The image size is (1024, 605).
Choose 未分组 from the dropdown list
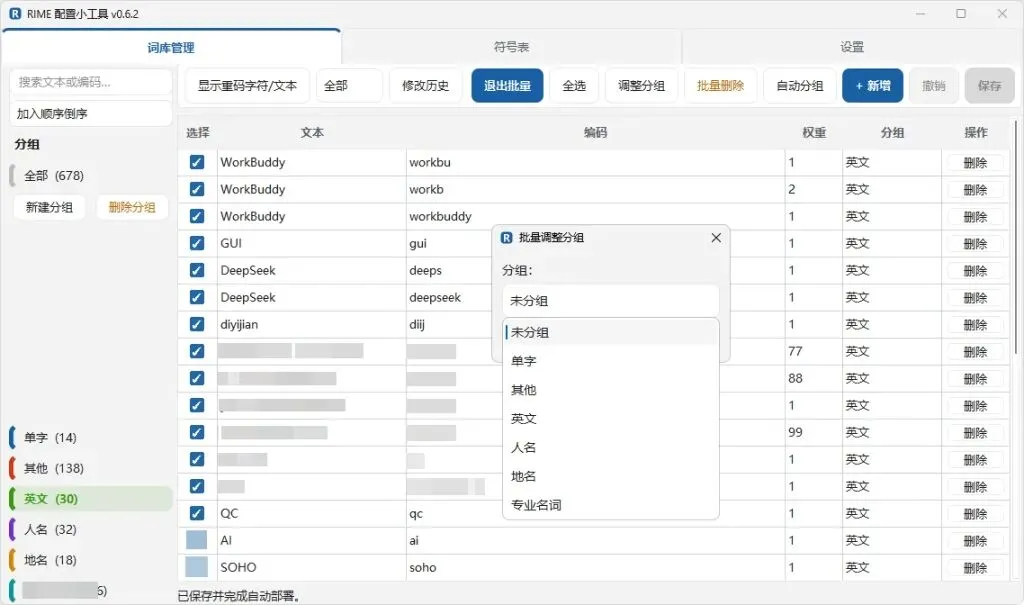tap(611, 332)
